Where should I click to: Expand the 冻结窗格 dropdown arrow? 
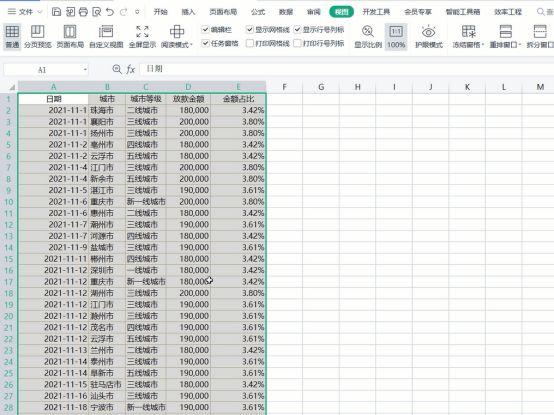[x=483, y=45]
